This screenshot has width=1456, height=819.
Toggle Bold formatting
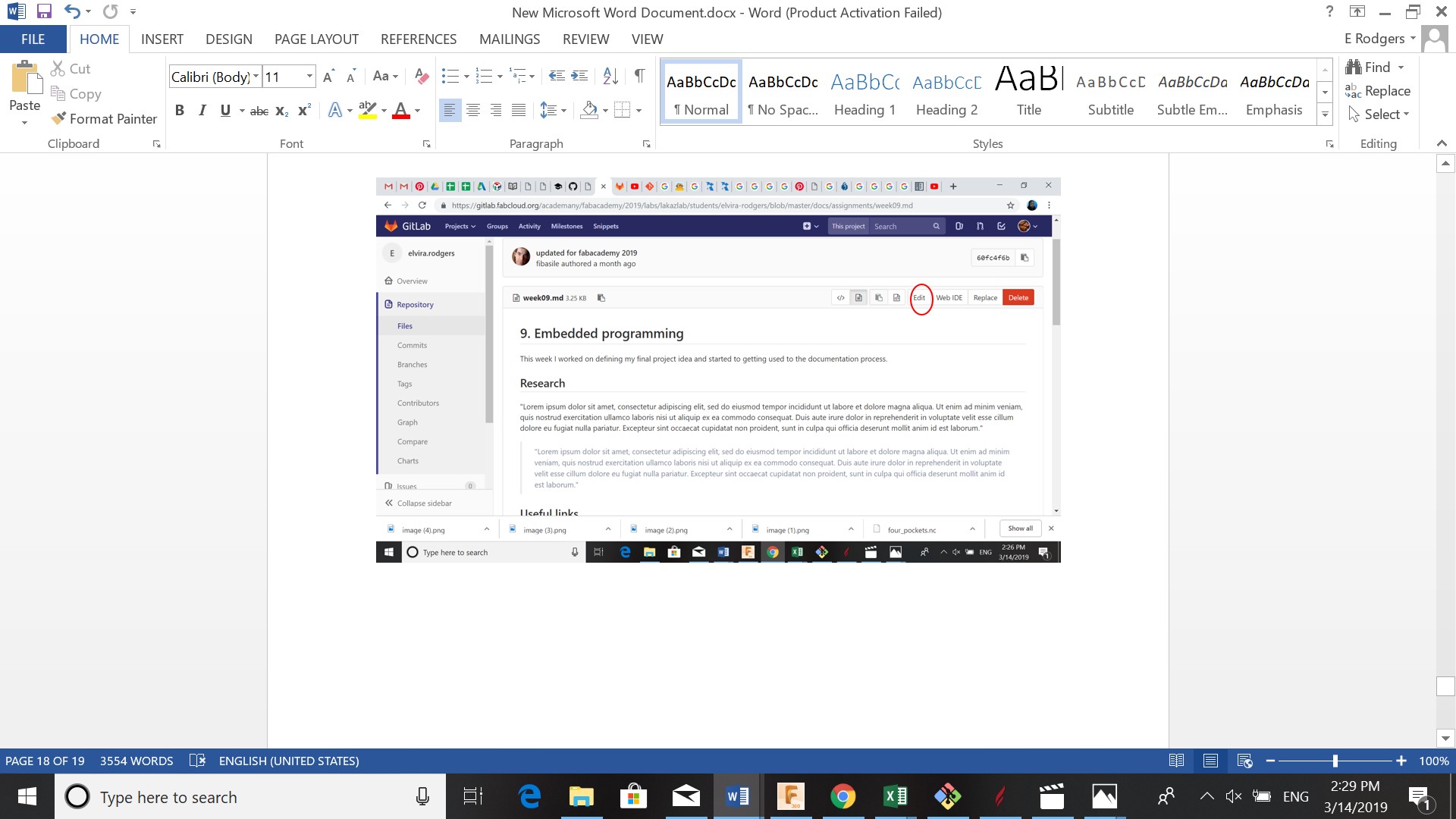[x=180, y=111]
